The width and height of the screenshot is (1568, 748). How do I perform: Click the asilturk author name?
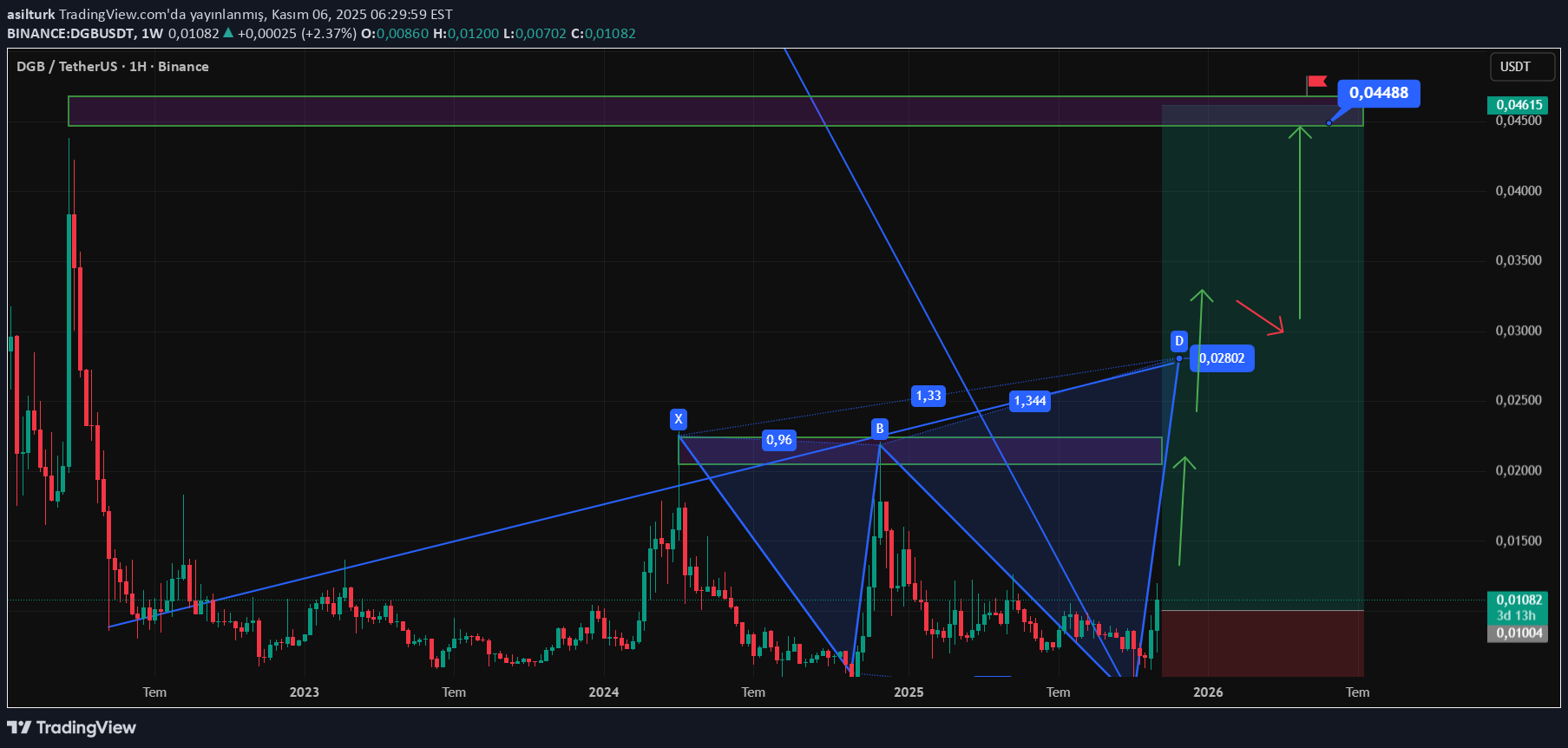31,15
